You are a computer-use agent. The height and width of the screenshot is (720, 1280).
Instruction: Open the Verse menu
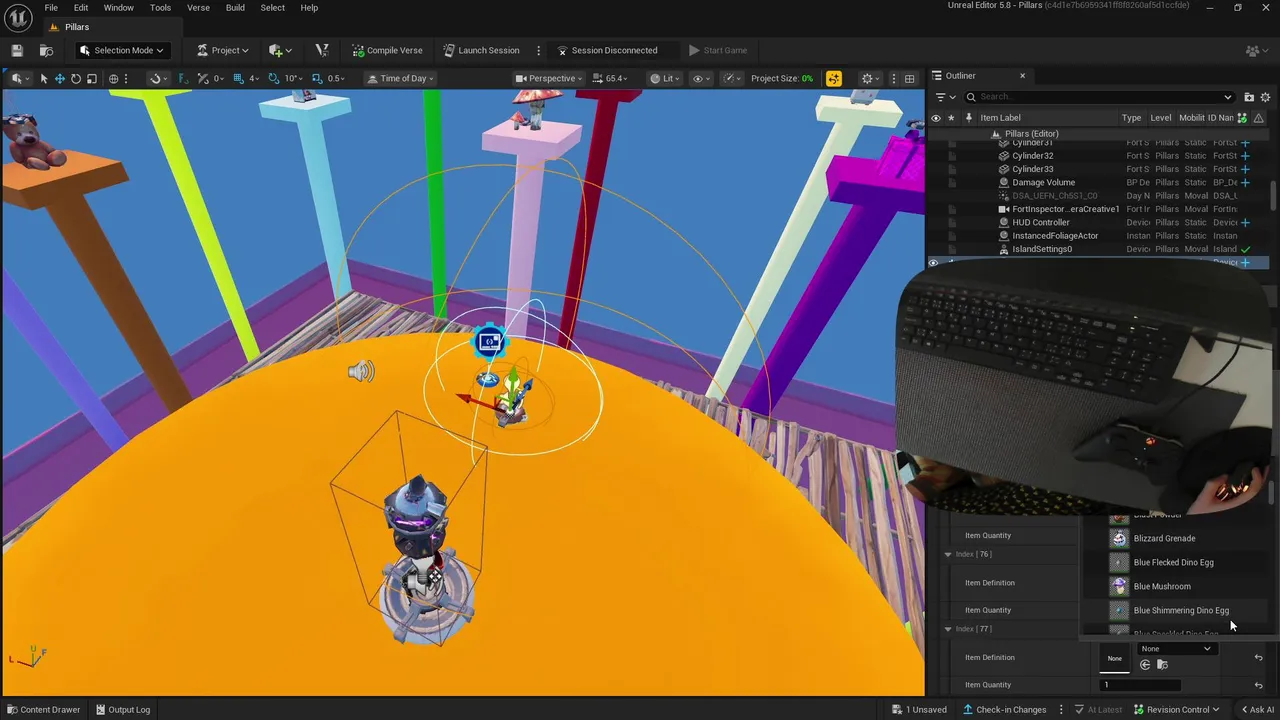(x=198, y=7)
